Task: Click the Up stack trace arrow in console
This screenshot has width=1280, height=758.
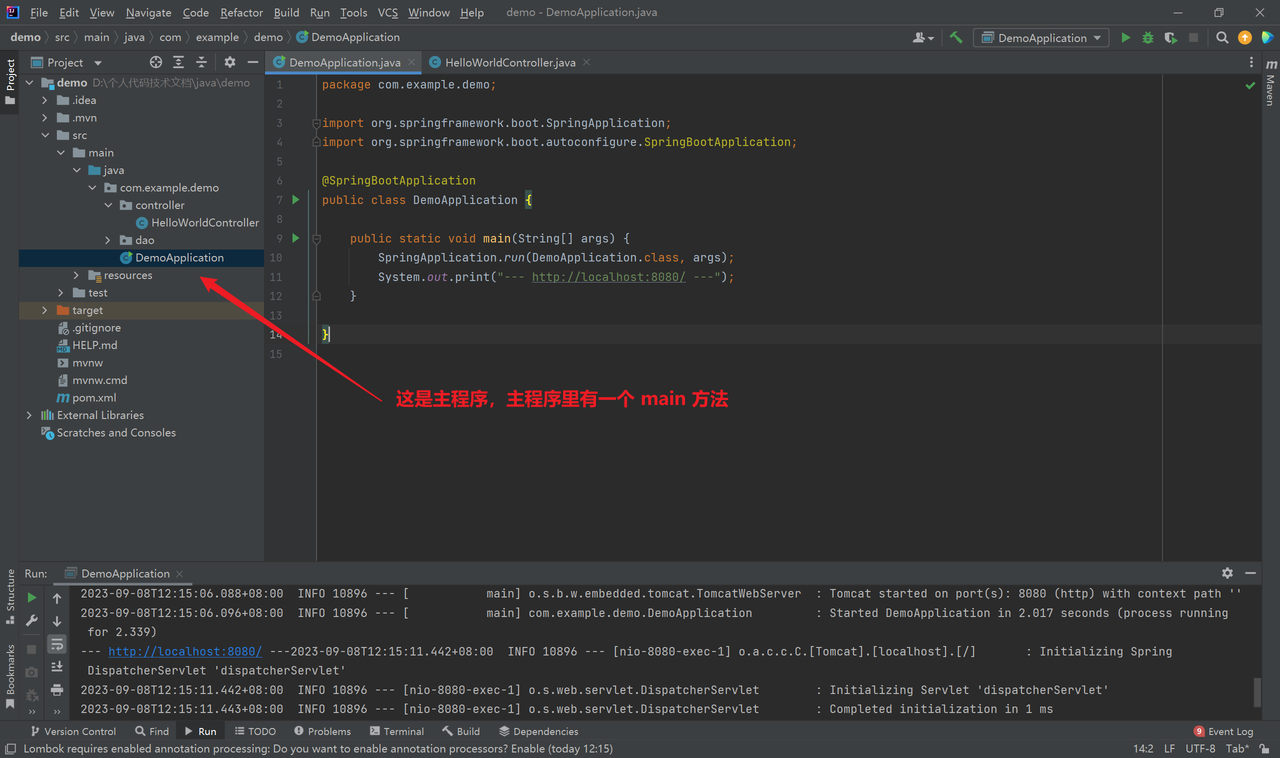Action: coord(57,598)
